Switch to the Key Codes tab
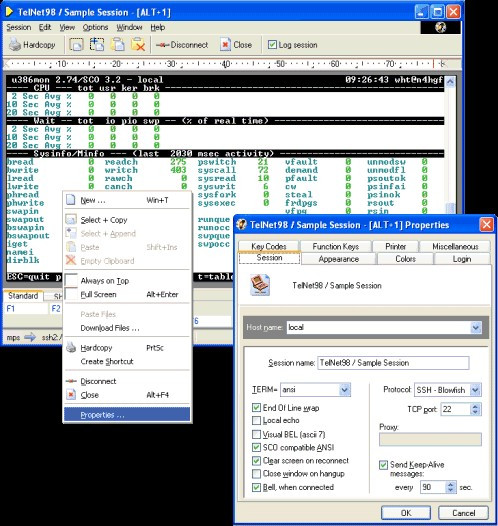This screenshot has width=498, height=526. coord(269,246)
